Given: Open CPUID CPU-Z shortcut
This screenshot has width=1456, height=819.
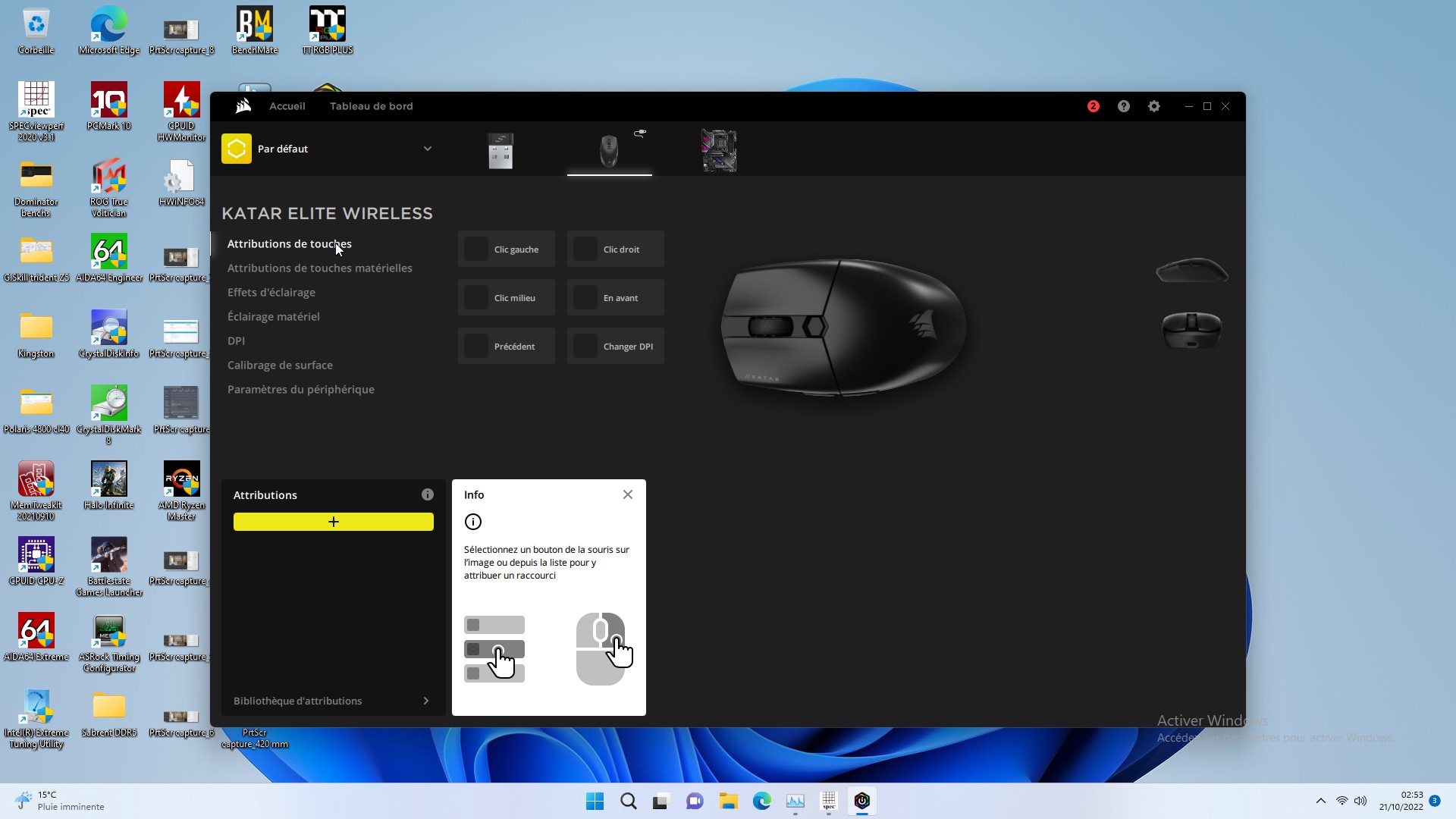Looking at the screenshot, I should (x=36, y=562).
